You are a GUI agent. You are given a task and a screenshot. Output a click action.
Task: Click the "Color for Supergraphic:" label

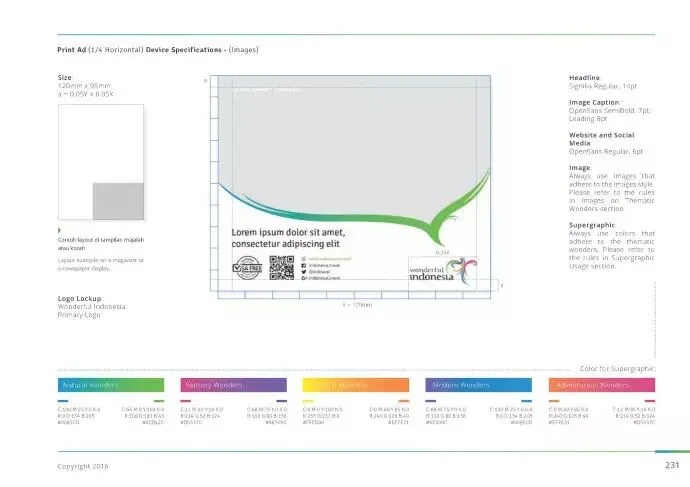tap(617, 369)
